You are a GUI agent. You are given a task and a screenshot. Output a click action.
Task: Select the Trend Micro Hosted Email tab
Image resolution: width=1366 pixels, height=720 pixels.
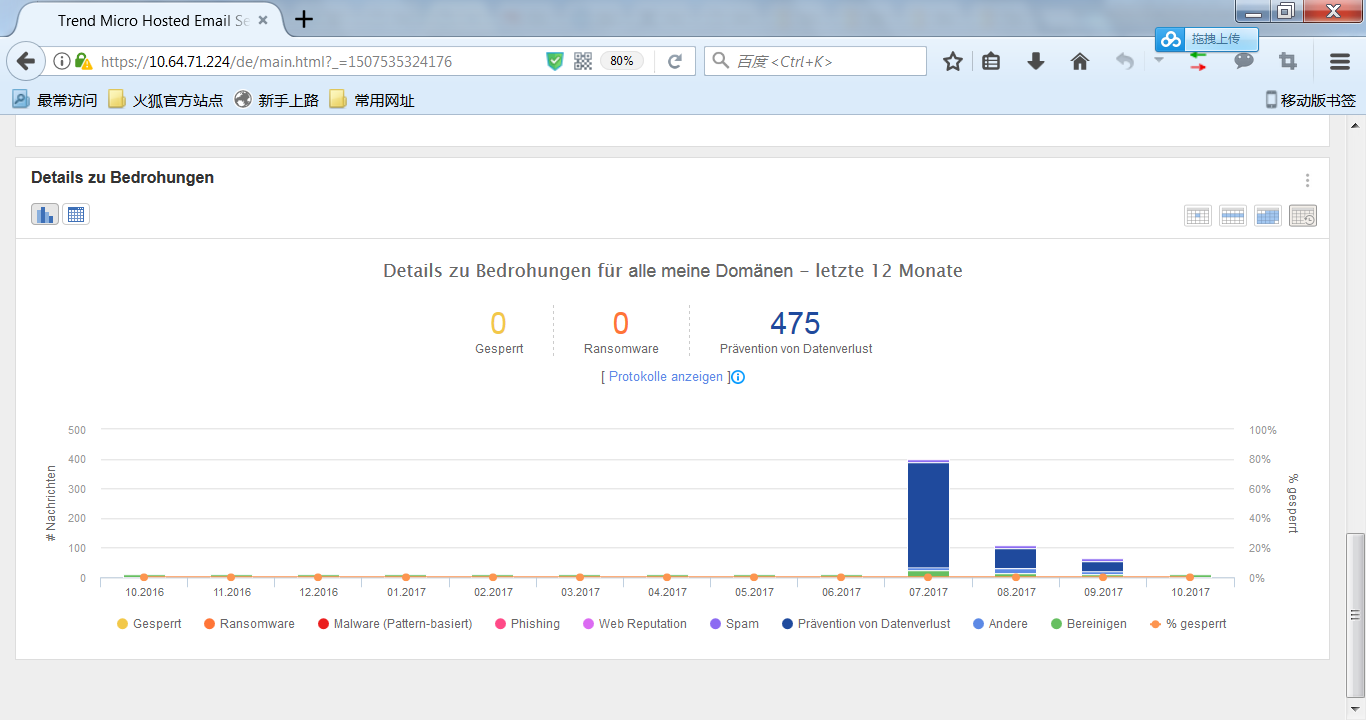(150, 20)
